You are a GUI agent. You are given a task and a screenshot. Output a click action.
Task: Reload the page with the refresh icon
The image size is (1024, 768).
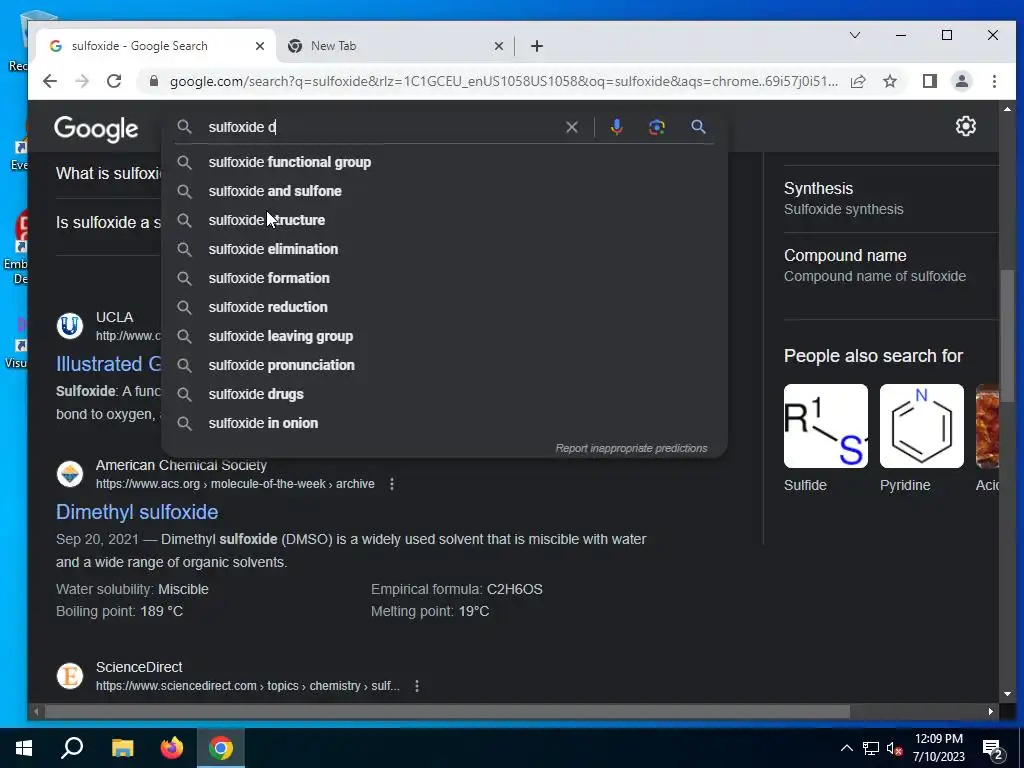114,81
